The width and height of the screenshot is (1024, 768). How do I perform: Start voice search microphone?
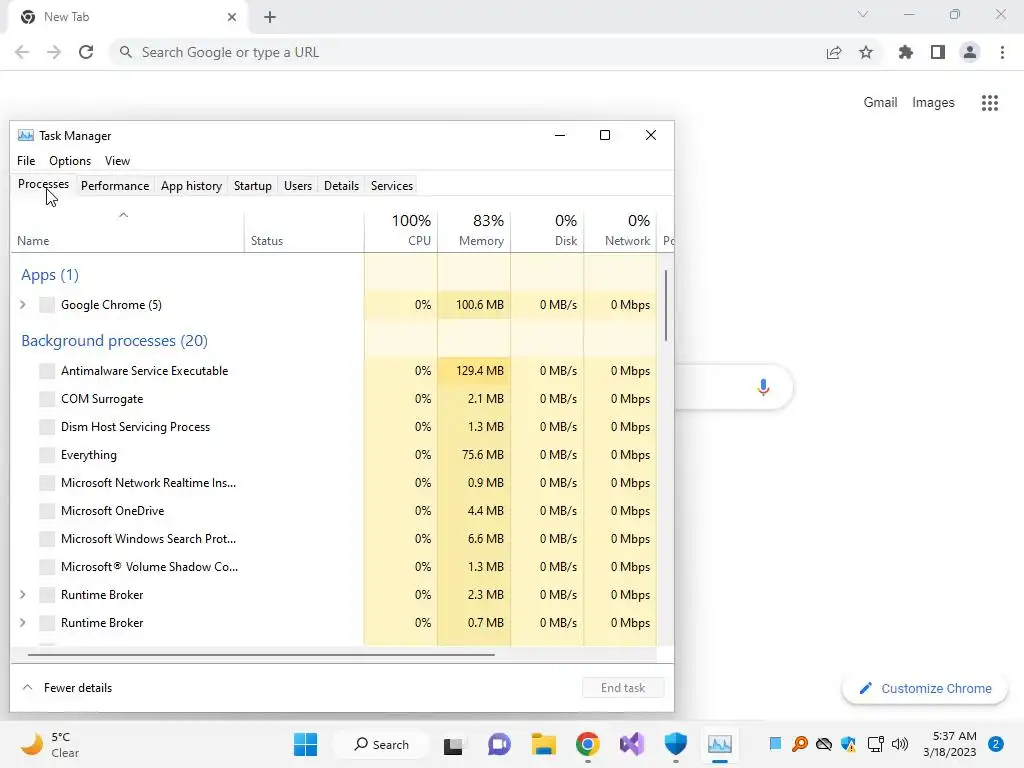[x=763, y=387]
